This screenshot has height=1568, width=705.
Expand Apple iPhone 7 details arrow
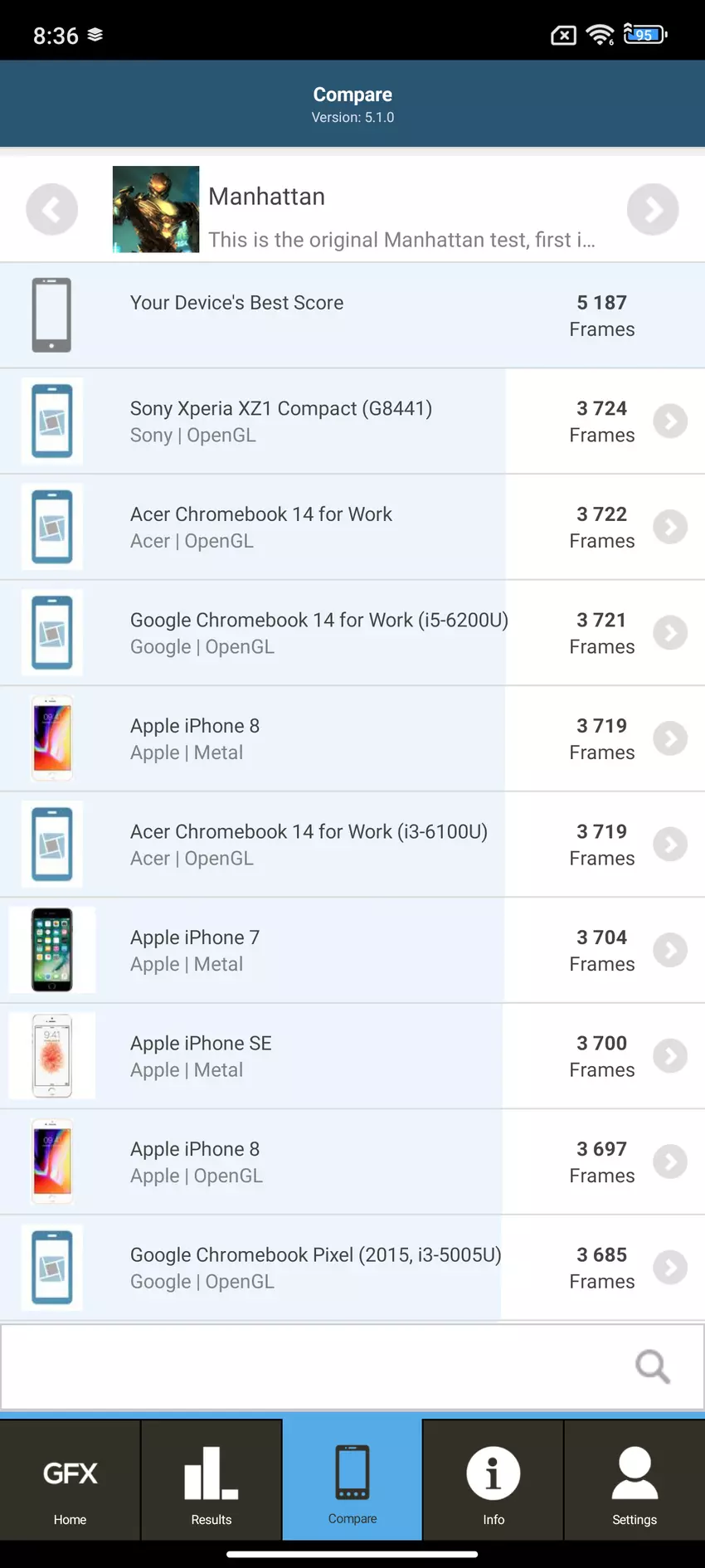click(670, 950)
